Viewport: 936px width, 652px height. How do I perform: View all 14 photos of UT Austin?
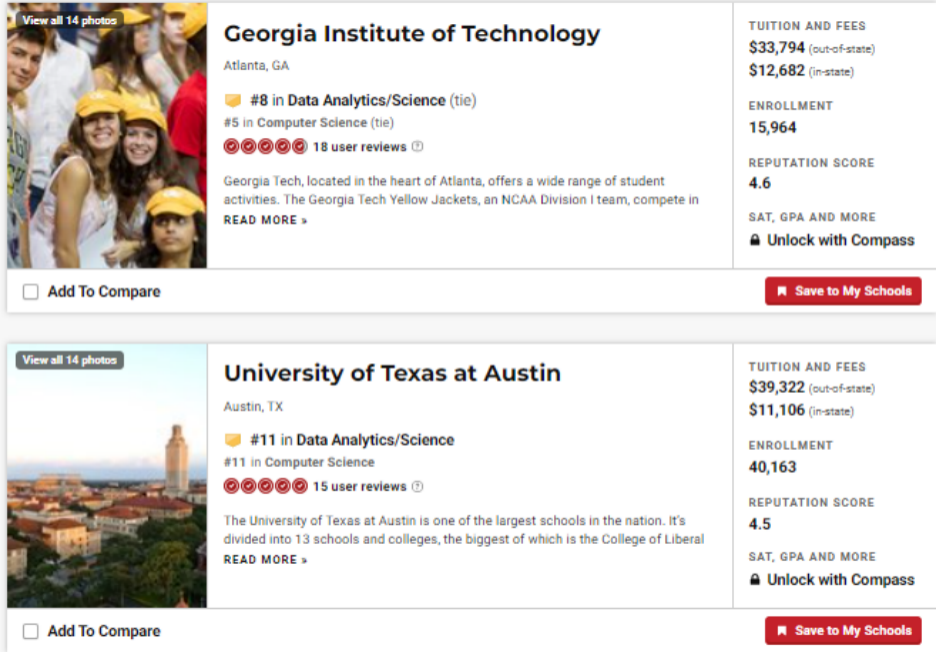(x=69, y=360)
